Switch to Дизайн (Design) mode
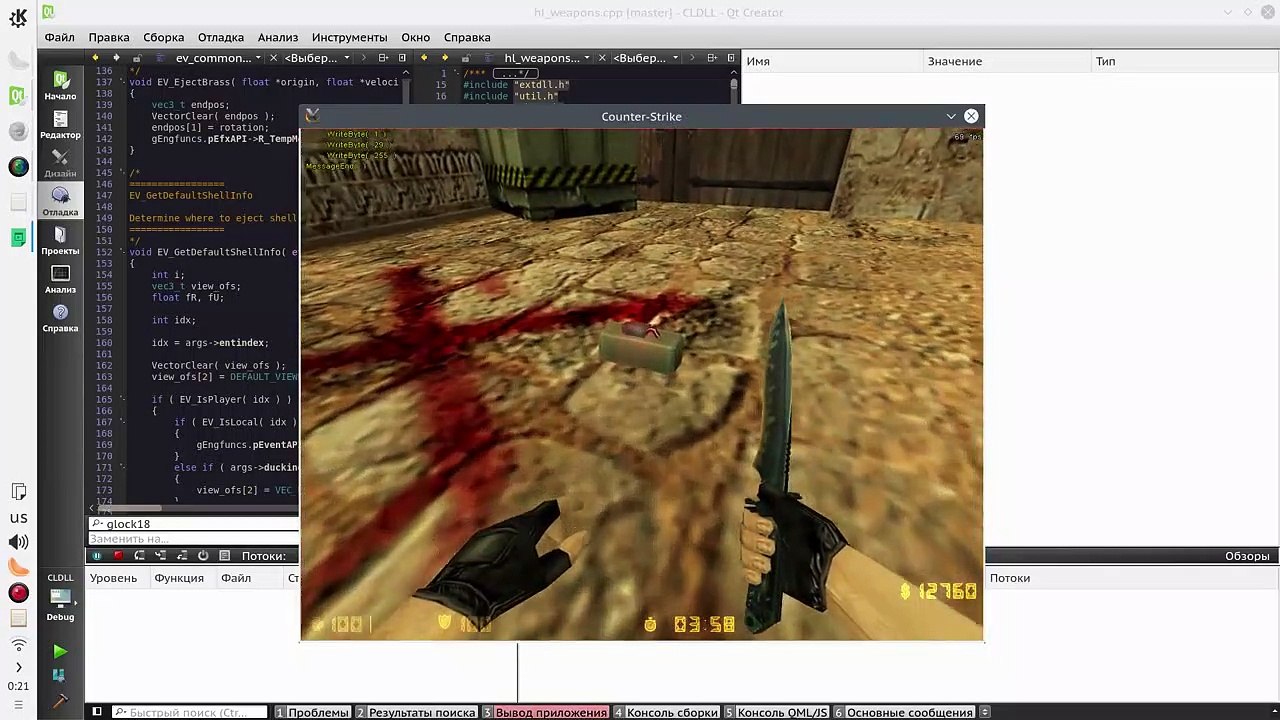This screenshot has width=1280, height=720. point(60,163)
